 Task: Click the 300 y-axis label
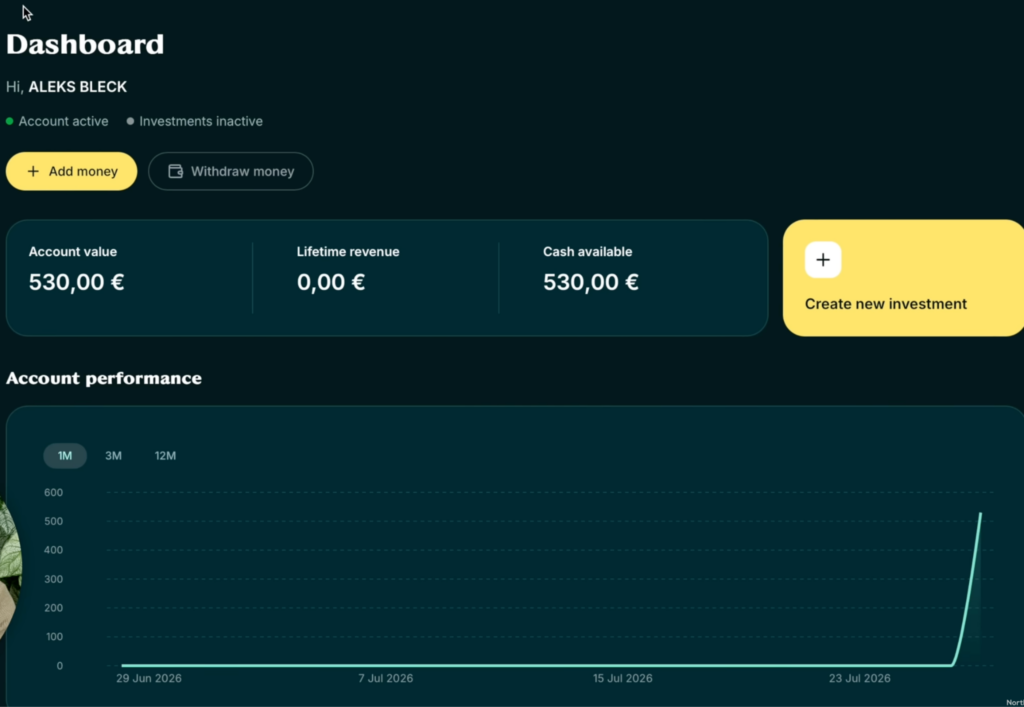pyautogui.click(x=54, y=579)
